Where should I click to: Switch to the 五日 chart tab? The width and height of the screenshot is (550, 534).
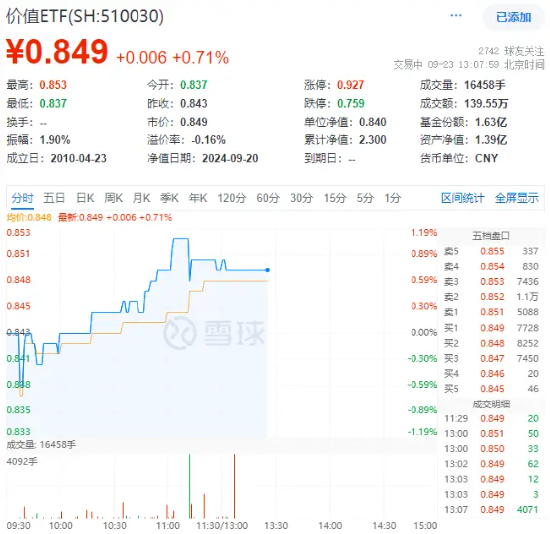54,198
